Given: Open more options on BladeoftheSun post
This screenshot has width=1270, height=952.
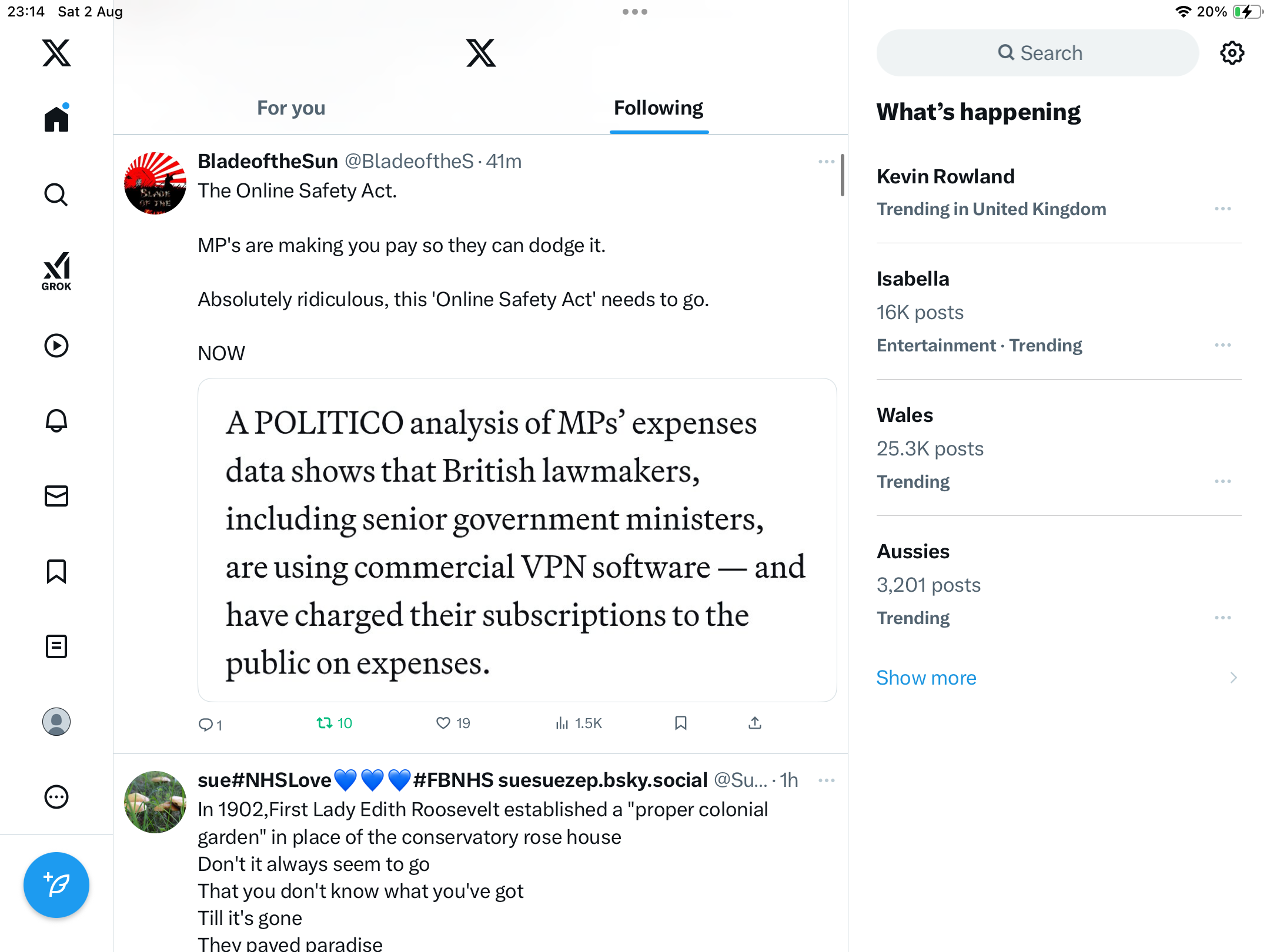Looking at the screenshot, I should click(826, 162).
